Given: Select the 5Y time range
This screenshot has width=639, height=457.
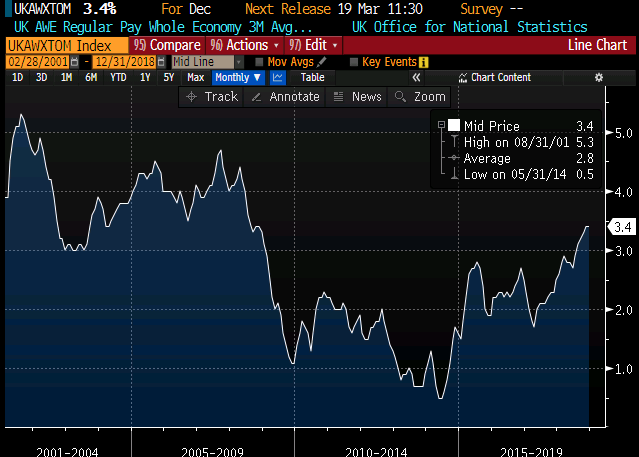Looking at the screenshot, I should [x=169, y=77].
